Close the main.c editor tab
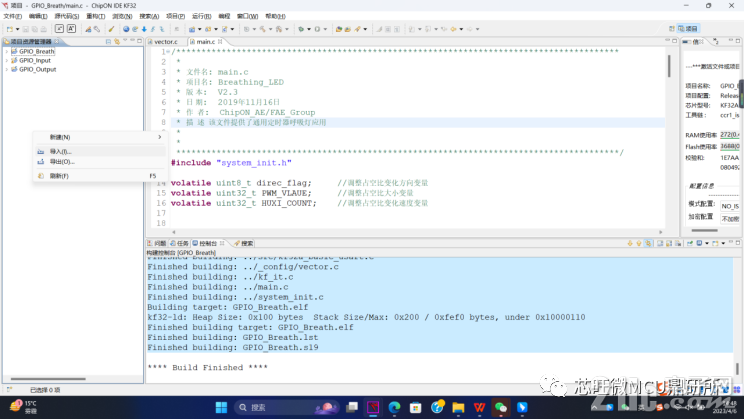Viewport: 744px width, 419px height. point(220,42)
